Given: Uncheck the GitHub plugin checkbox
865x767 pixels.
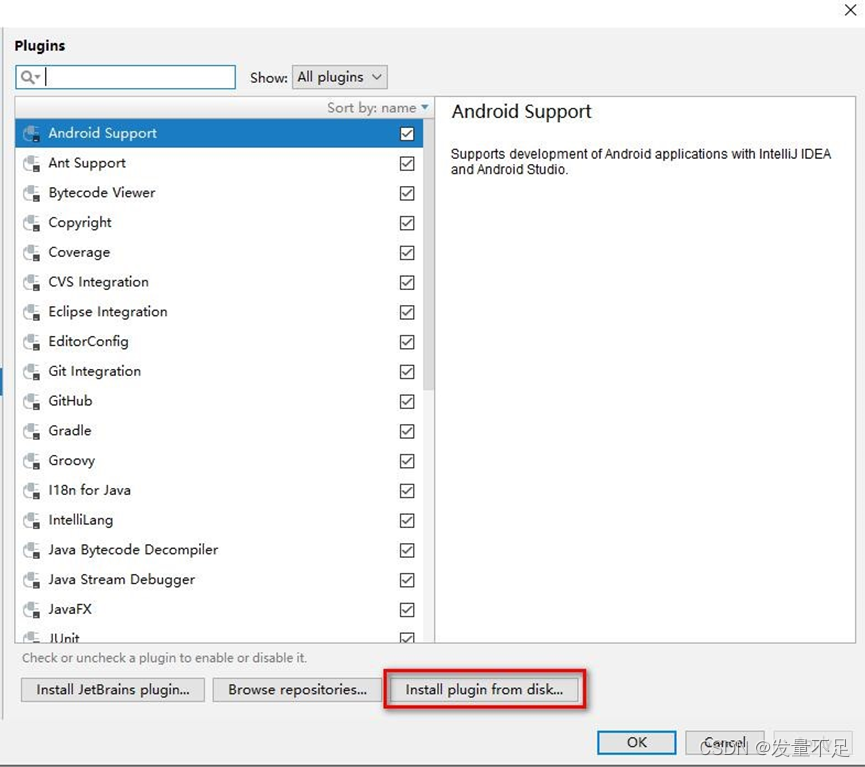Looking at the screenshot, I should pos(407,402).
